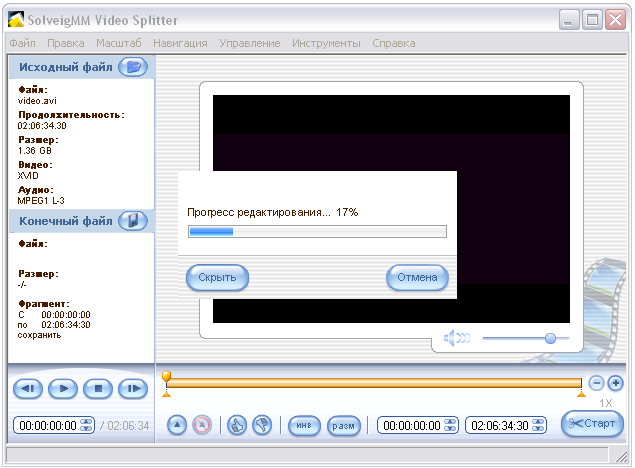Stop video playback
The height and width of the screenshot is (468, 635).
click(x=98, y=389)
